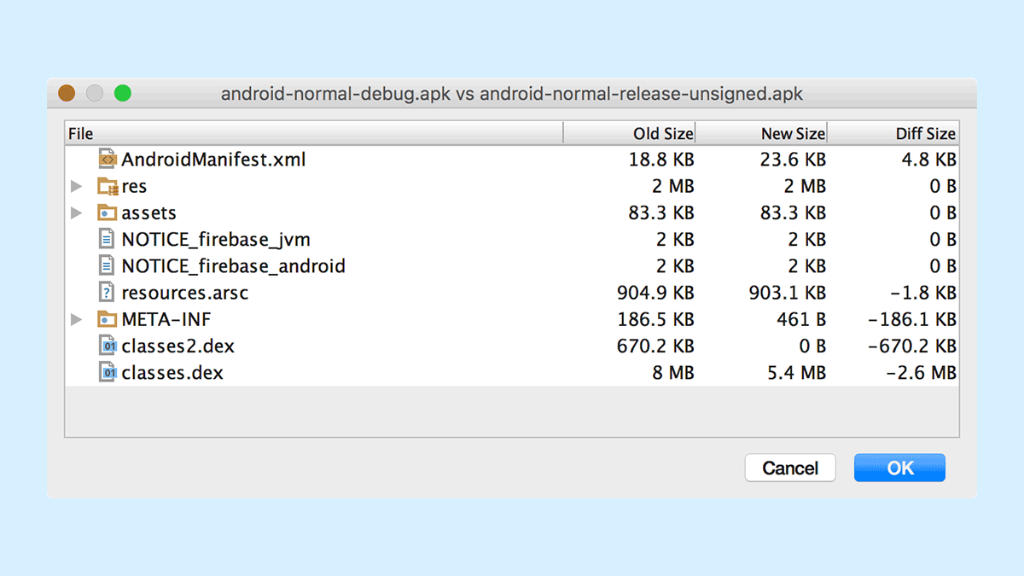This screenshot has height=576, width=1024.
Task: Click the classes2.dex binary file icon
Action: point(107,345)
